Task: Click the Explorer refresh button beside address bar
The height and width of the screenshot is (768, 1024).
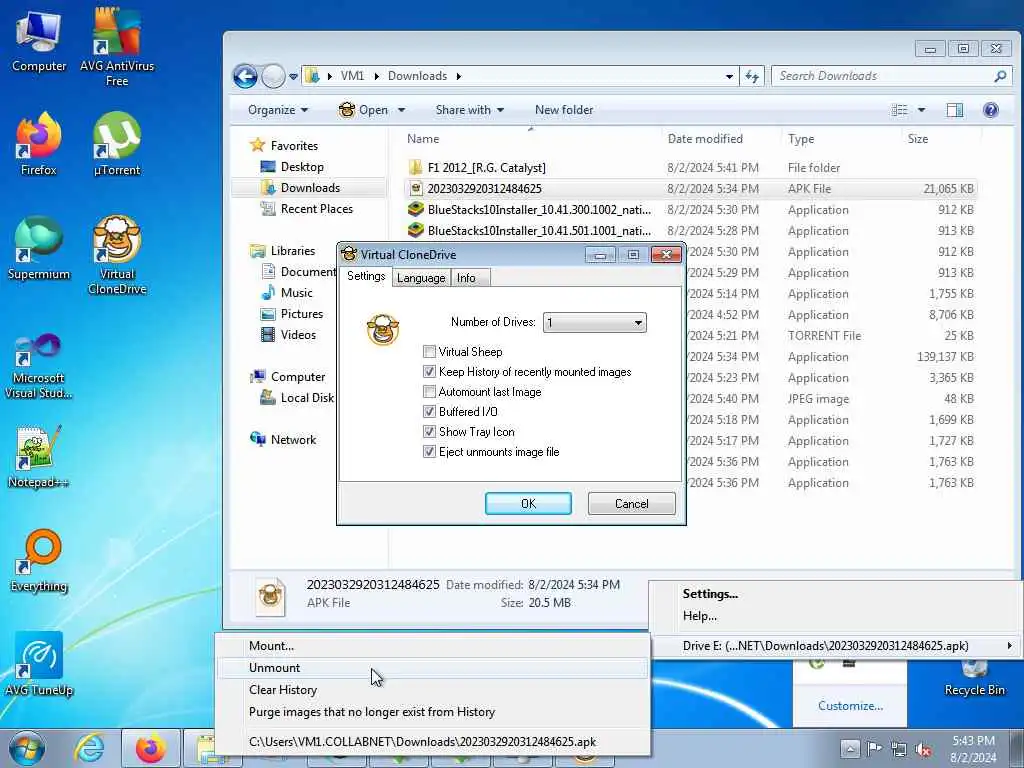Action: tap(752, 76)
